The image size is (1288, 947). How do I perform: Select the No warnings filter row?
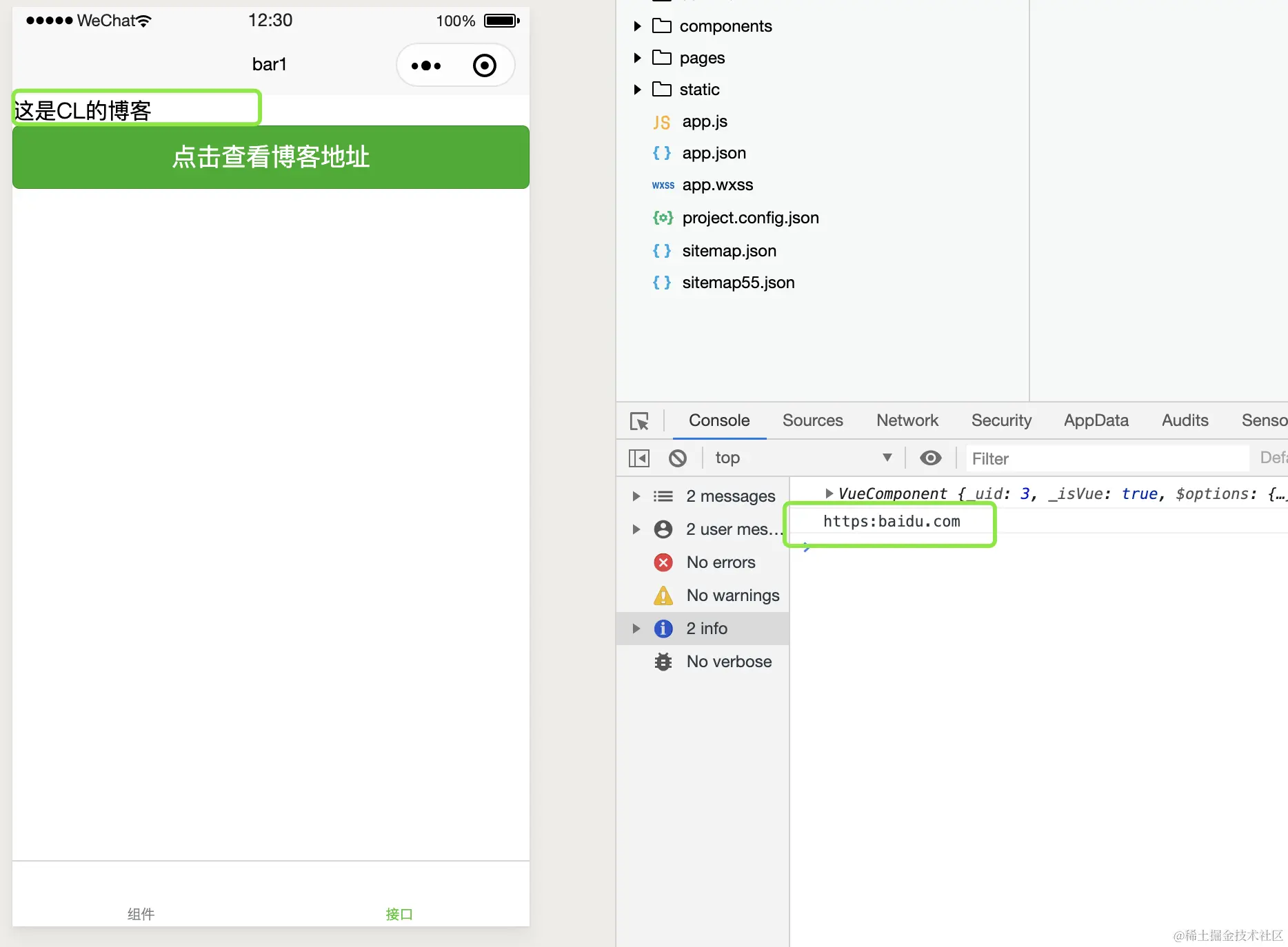click(x=703, y=595)
